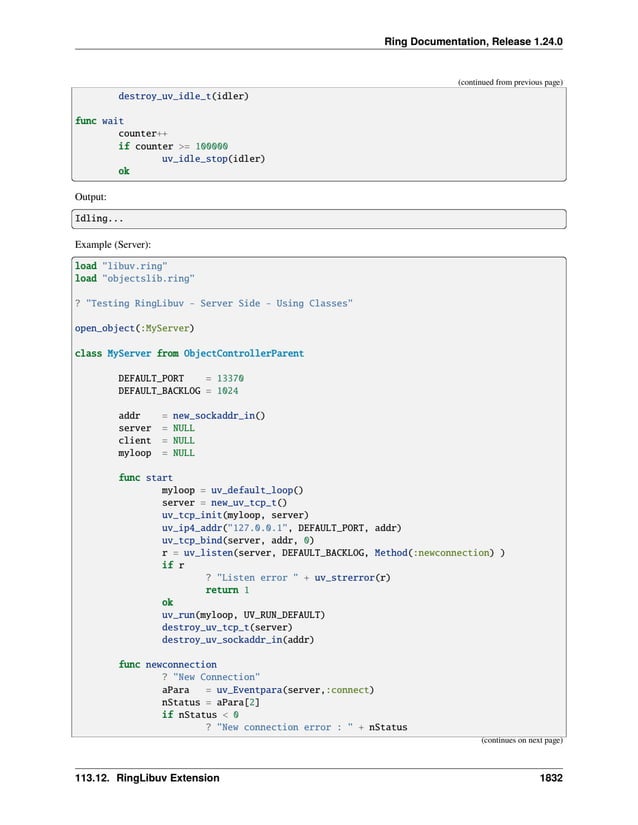Click the "uv_run(myloop, UV_RUN_DEFAULT)" line
Screen dimensions: 638x825
pyautogui.click(x=244, y=615)
